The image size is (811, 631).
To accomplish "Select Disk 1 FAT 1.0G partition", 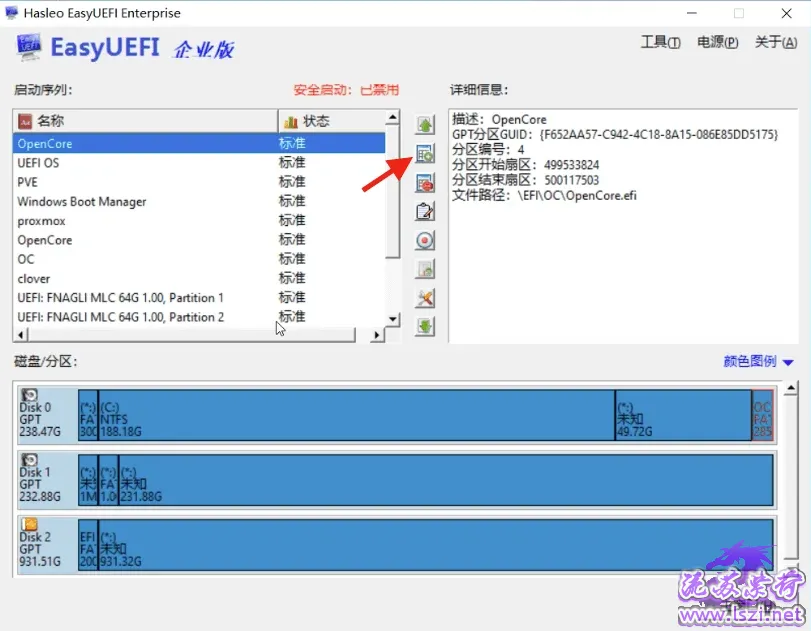I will point(108,480).
